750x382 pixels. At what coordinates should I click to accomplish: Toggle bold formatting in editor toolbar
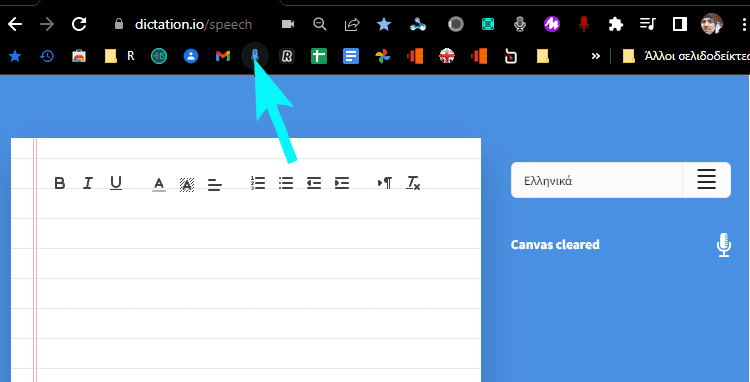(60, 183)
